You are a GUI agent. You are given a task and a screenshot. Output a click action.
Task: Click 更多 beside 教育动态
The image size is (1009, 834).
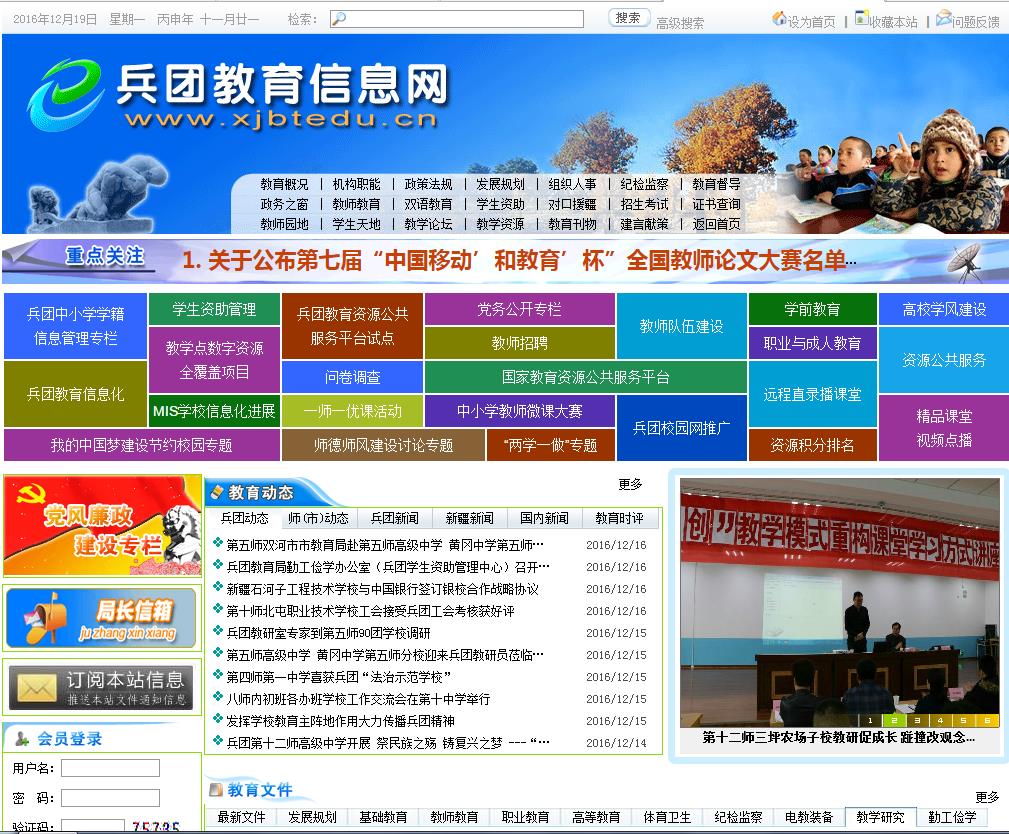coord(630,484)
